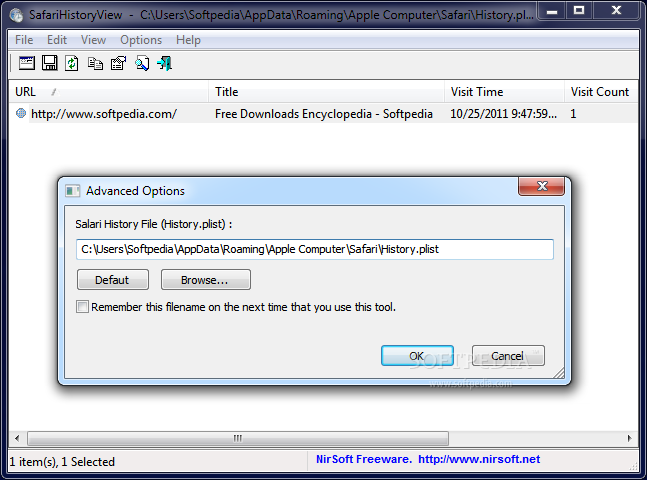Enable Remember this filename checkbox
Screen dimensions: 647x480
(82, 307)
